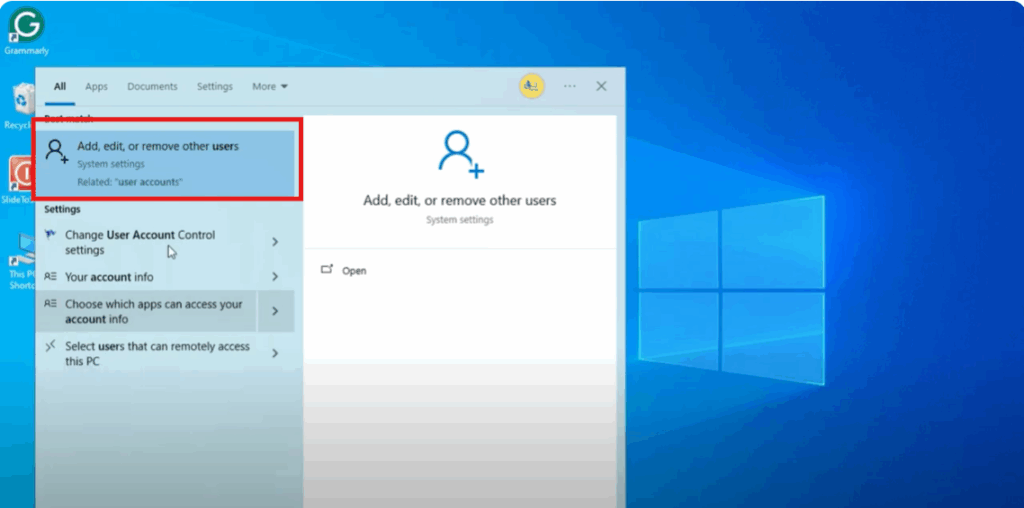This screenshot has width=1024, height=508.
Task: Click Open in the preview pane
Action: [354, 270]
